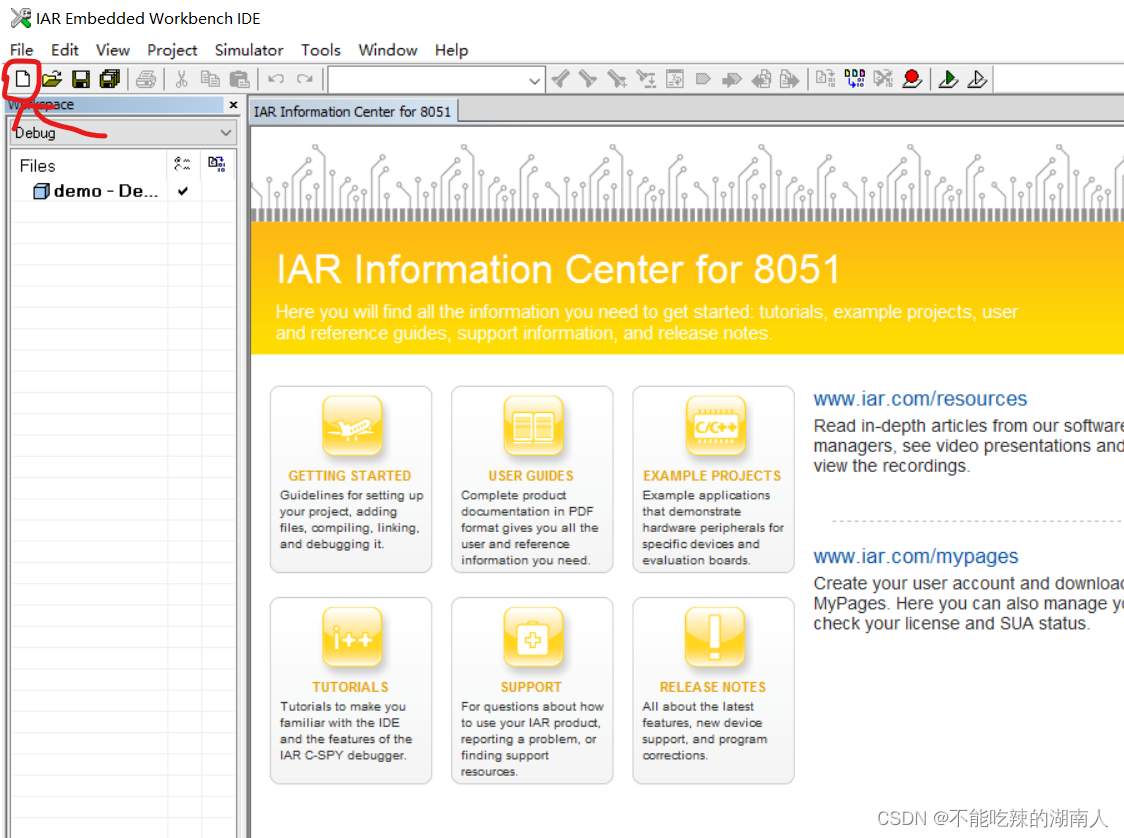Click the Open file folder icon
The width and height of the screenshot is (1124, 838).
51,79
